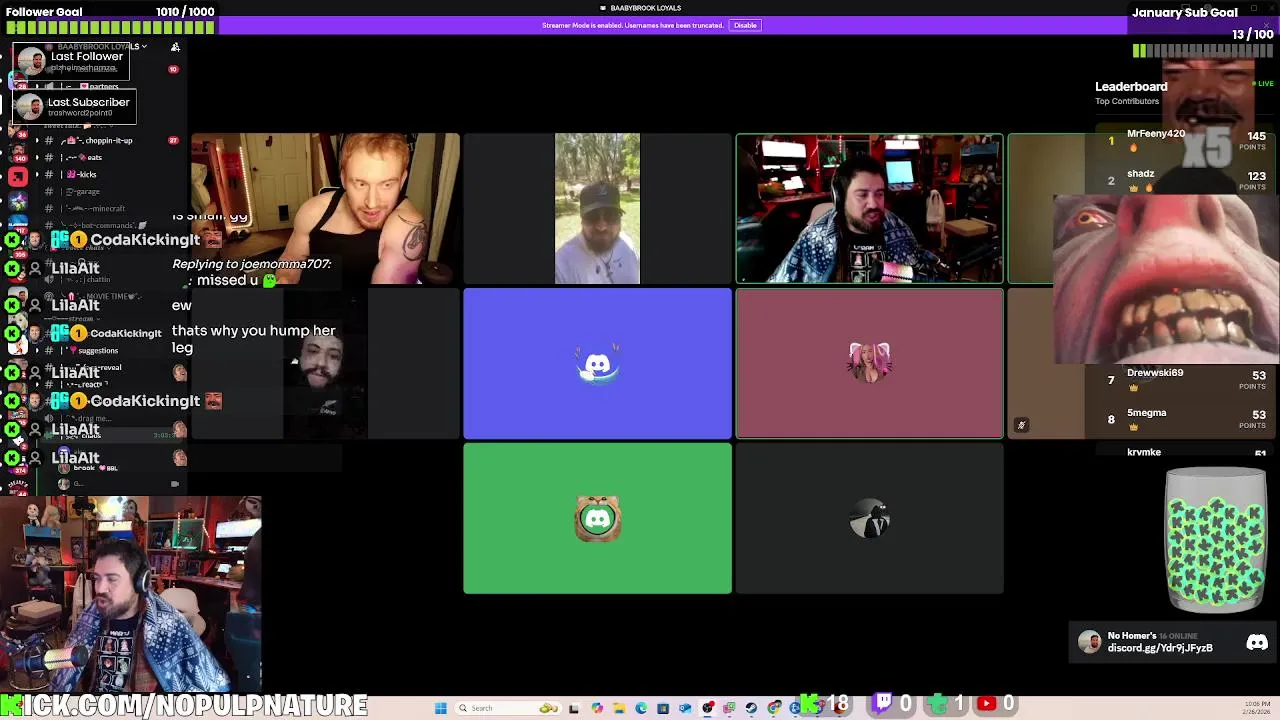Image resolution: width=1280 pixels, height=720 pixels.
Task: Open the BAABYBROOK LOYALS server dropdown
Action: pos(100,47)
